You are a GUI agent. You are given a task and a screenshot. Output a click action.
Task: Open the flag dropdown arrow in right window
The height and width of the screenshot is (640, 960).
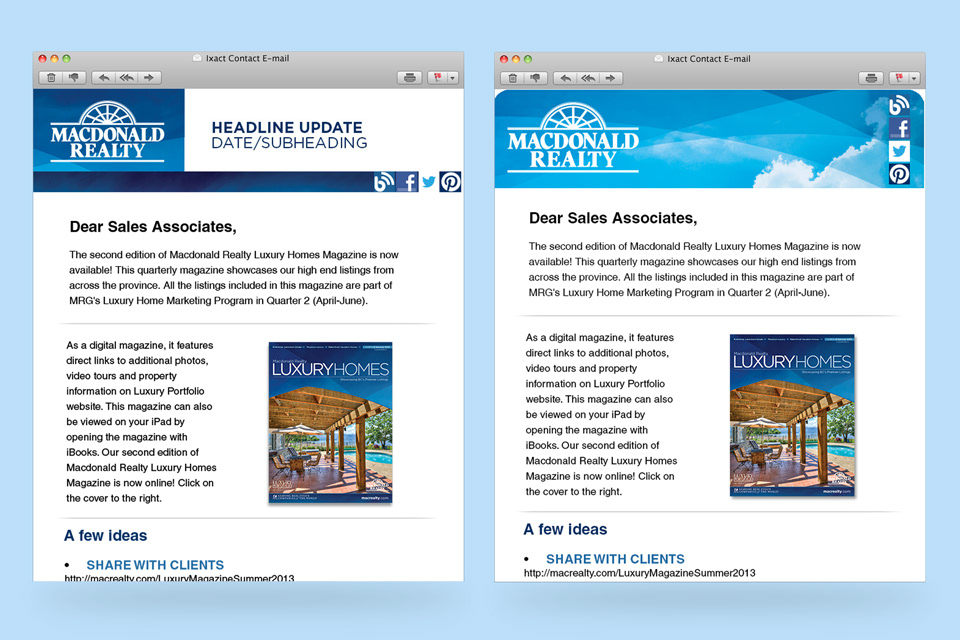[x=914, y=79]
